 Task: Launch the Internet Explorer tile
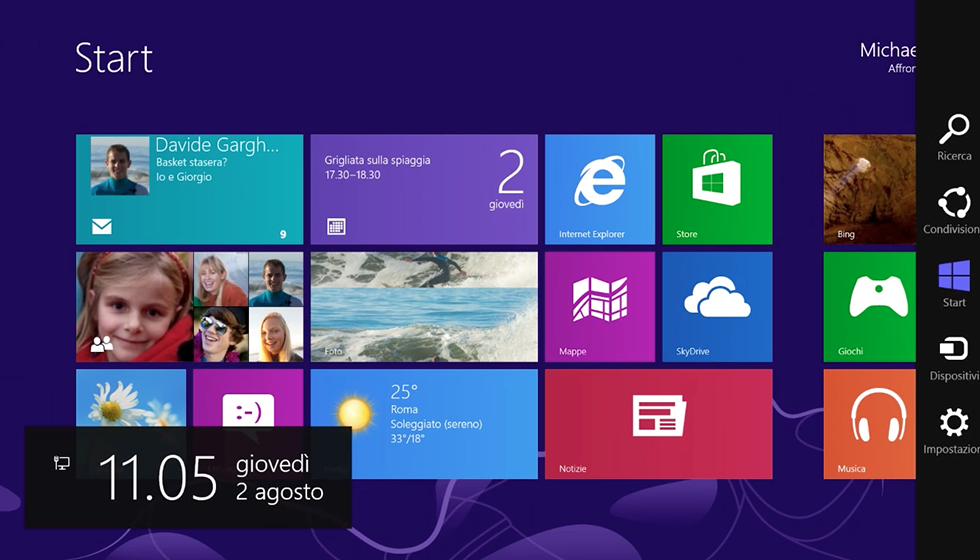tap(599, 189)
